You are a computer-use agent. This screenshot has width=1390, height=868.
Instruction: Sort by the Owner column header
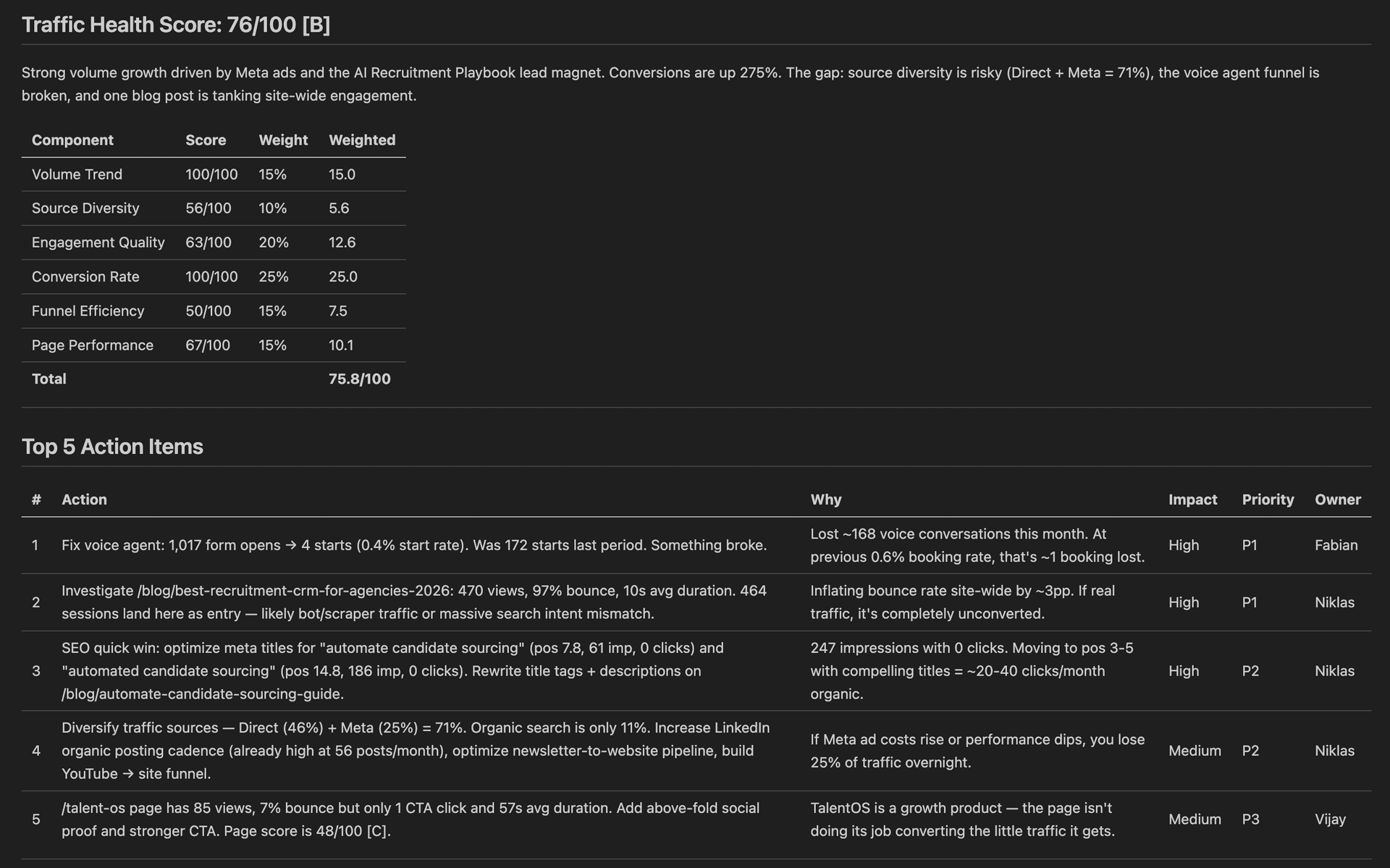[x=1337, y=499]
